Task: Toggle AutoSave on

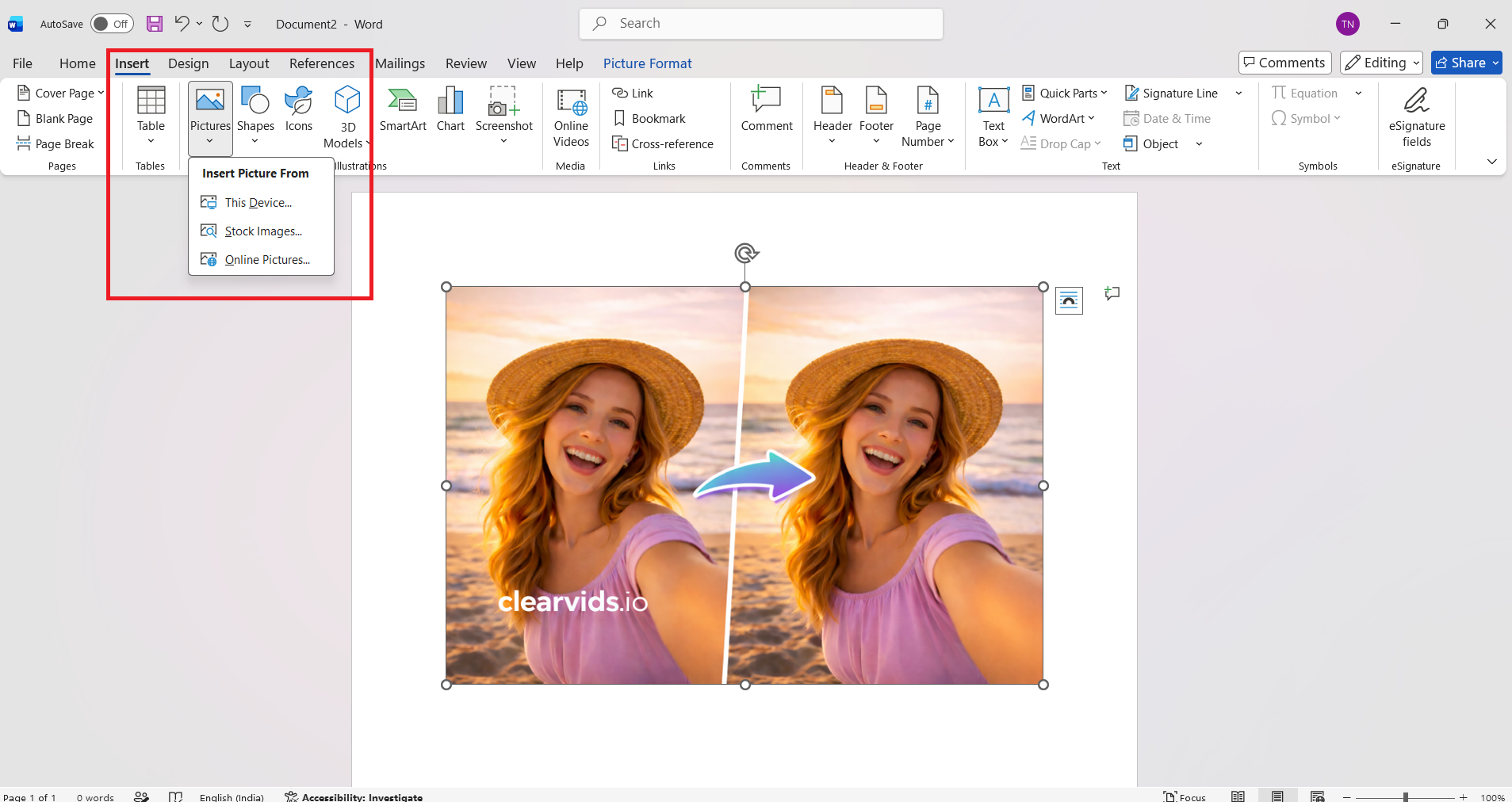Action: (x=112, y=24)
